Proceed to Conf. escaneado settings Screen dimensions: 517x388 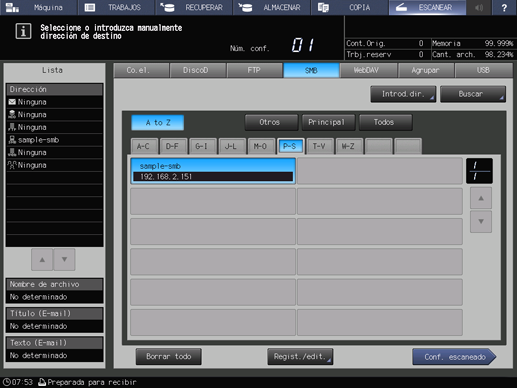point(454,357)
